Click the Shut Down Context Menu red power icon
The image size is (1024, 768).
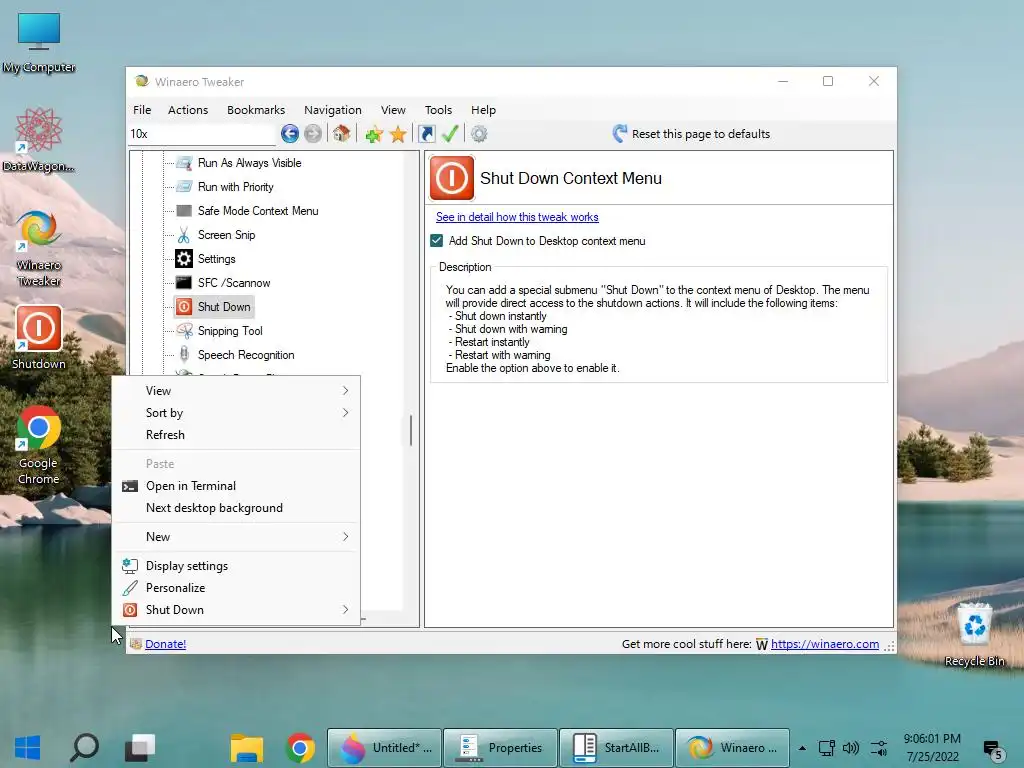[451, 178]
